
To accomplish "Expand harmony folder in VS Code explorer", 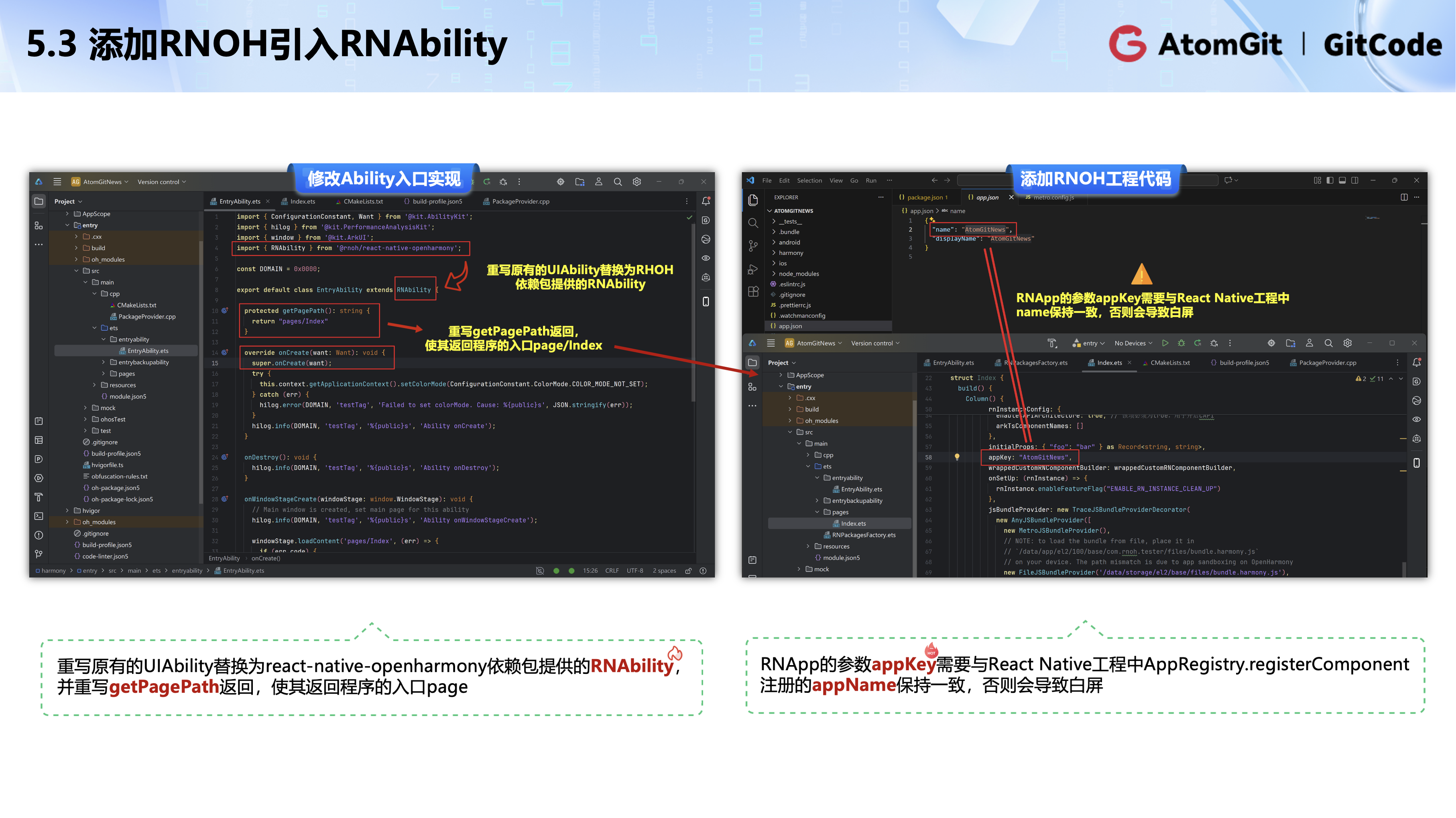I will point(774,253).
